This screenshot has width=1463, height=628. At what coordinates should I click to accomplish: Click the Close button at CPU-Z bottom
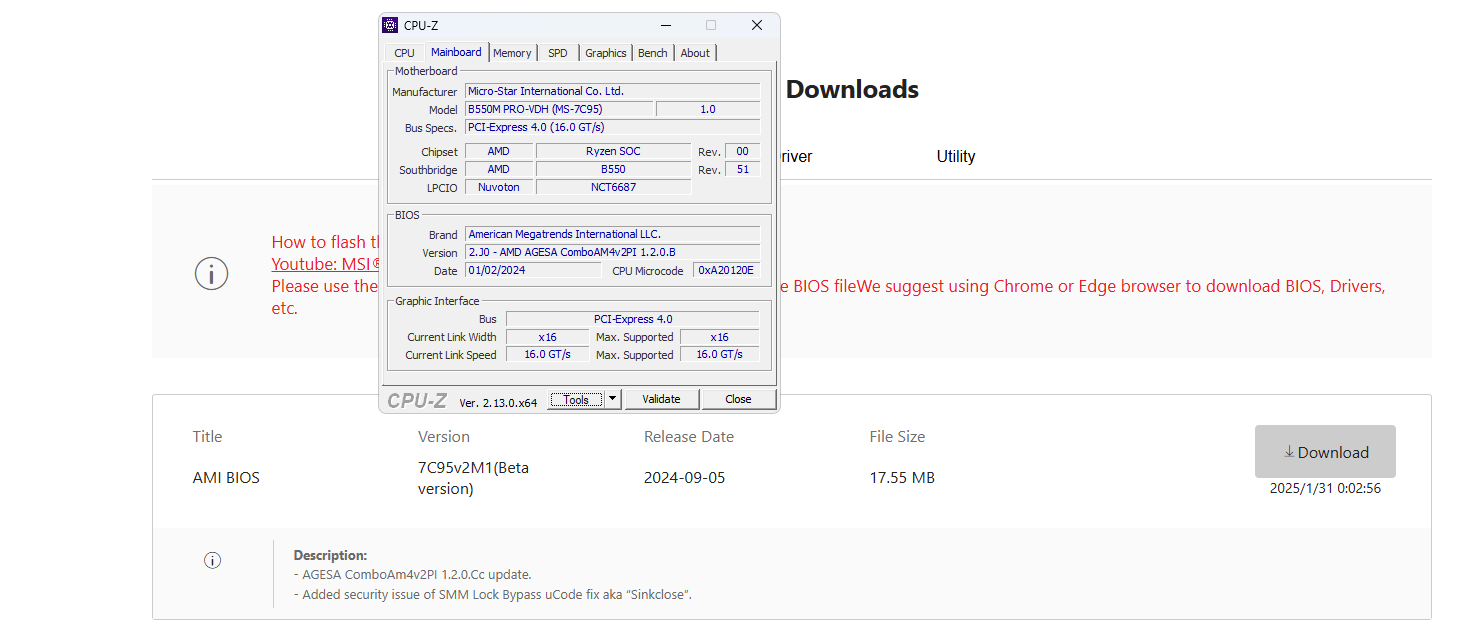pos(738,399)
